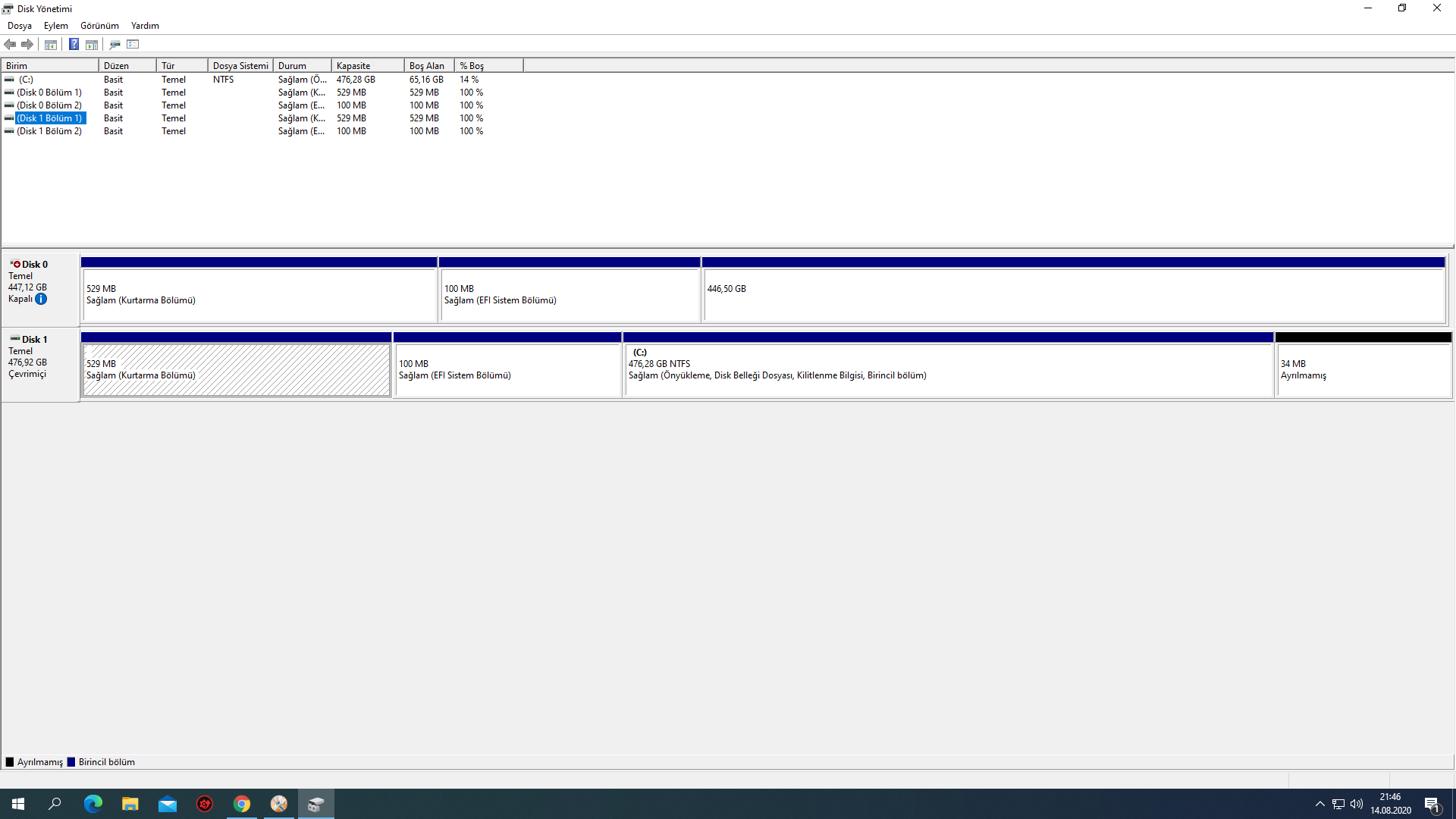The height and width of the screenshot is (819, 1456).
Task: Click the Forward arrow toolbar icon
Action: [x=27, y=45]
